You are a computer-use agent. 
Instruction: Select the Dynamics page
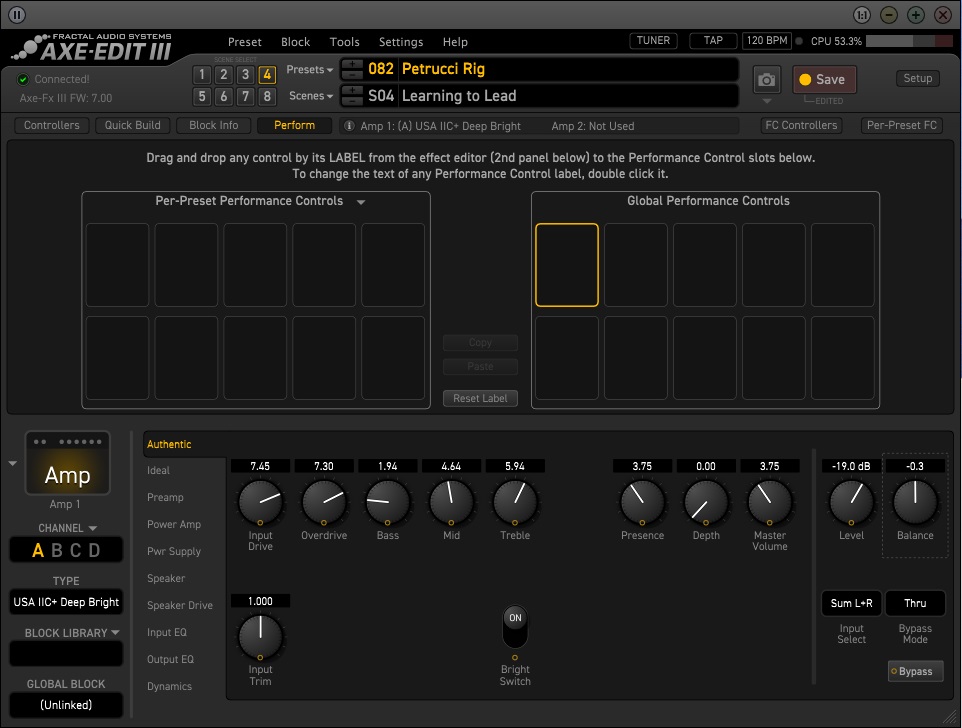point(169,686)
